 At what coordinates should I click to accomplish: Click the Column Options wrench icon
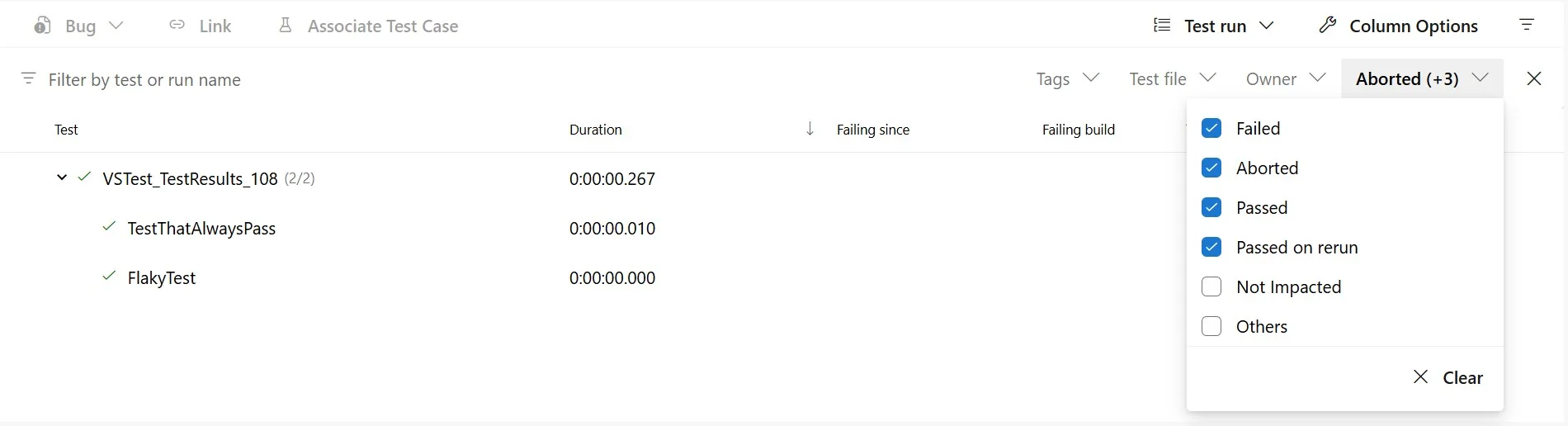[1327, 26]
